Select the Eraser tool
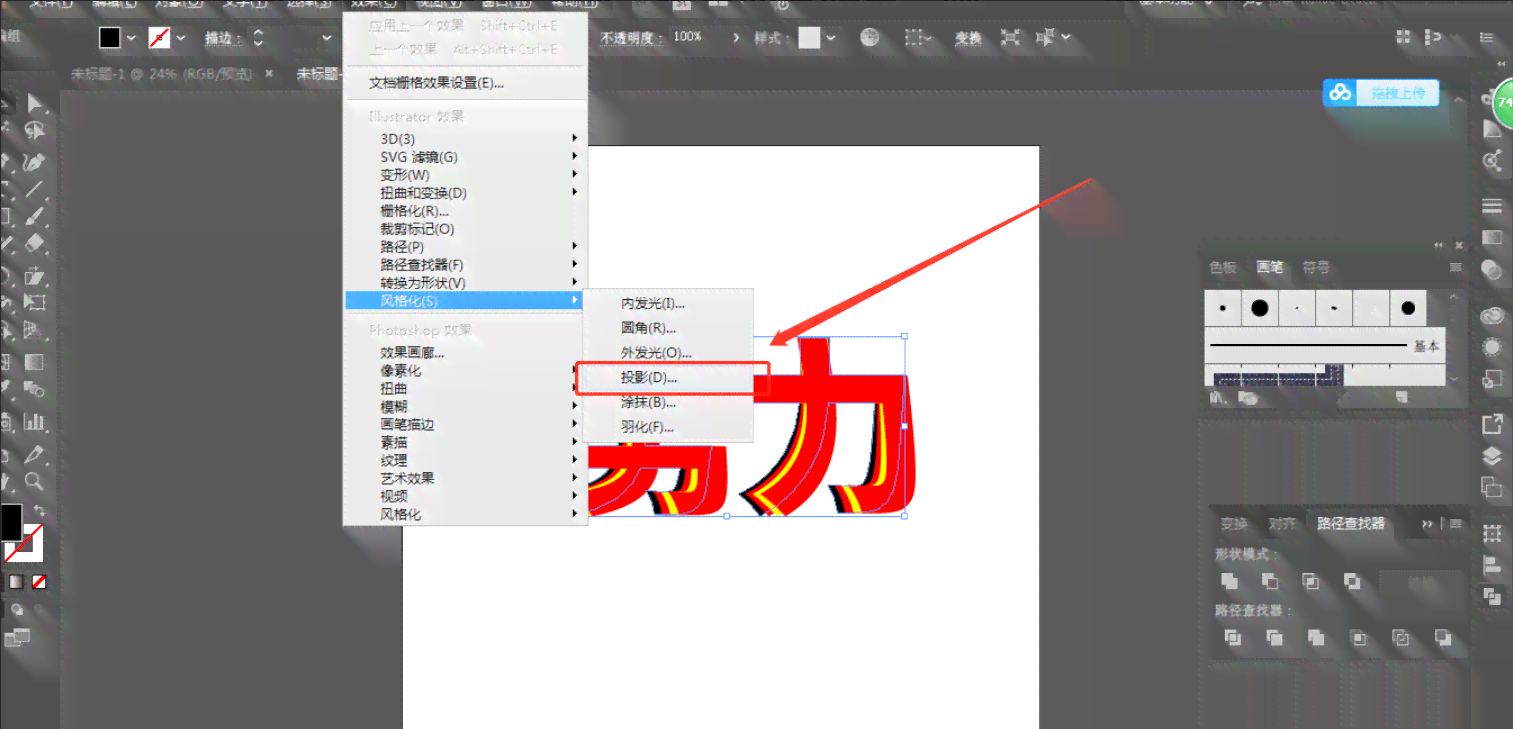The height and width of the screenshot is (729, 1513). [35, 243]
